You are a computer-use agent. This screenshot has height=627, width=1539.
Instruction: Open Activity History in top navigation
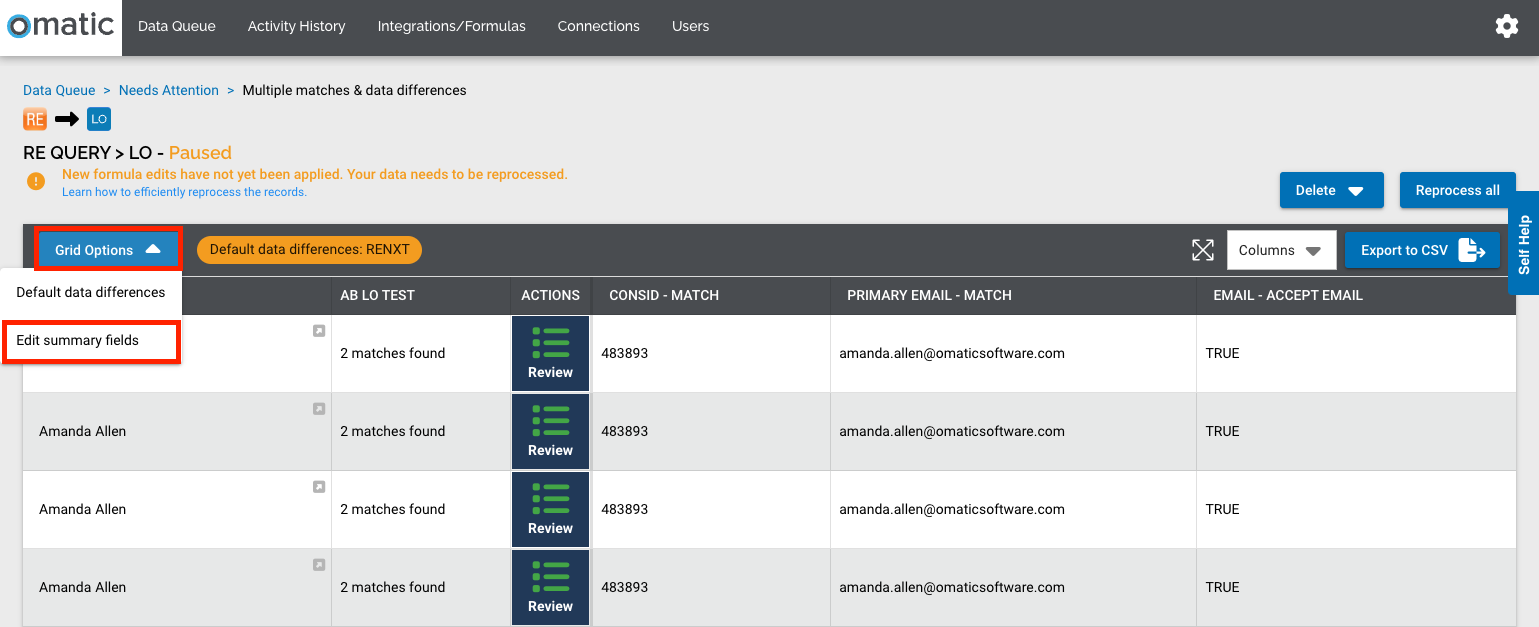coord(296,27)
